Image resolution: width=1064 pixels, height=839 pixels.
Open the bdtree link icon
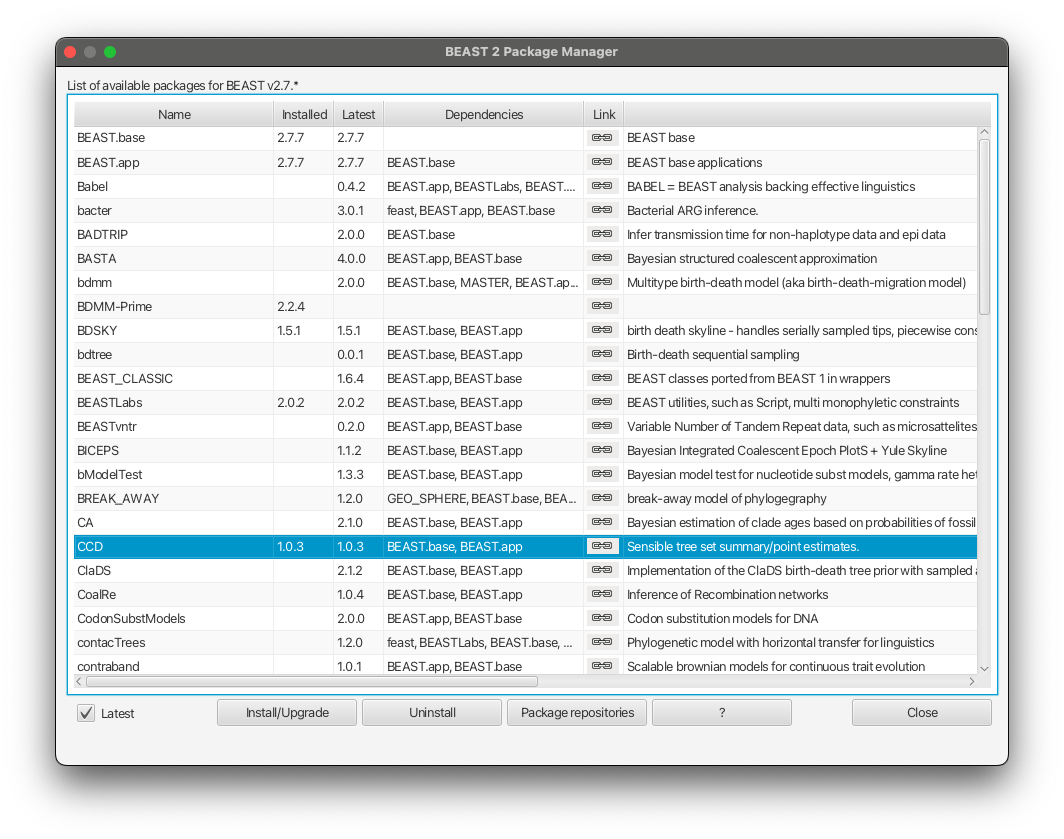pyautogui.click(x=602, y=354)
